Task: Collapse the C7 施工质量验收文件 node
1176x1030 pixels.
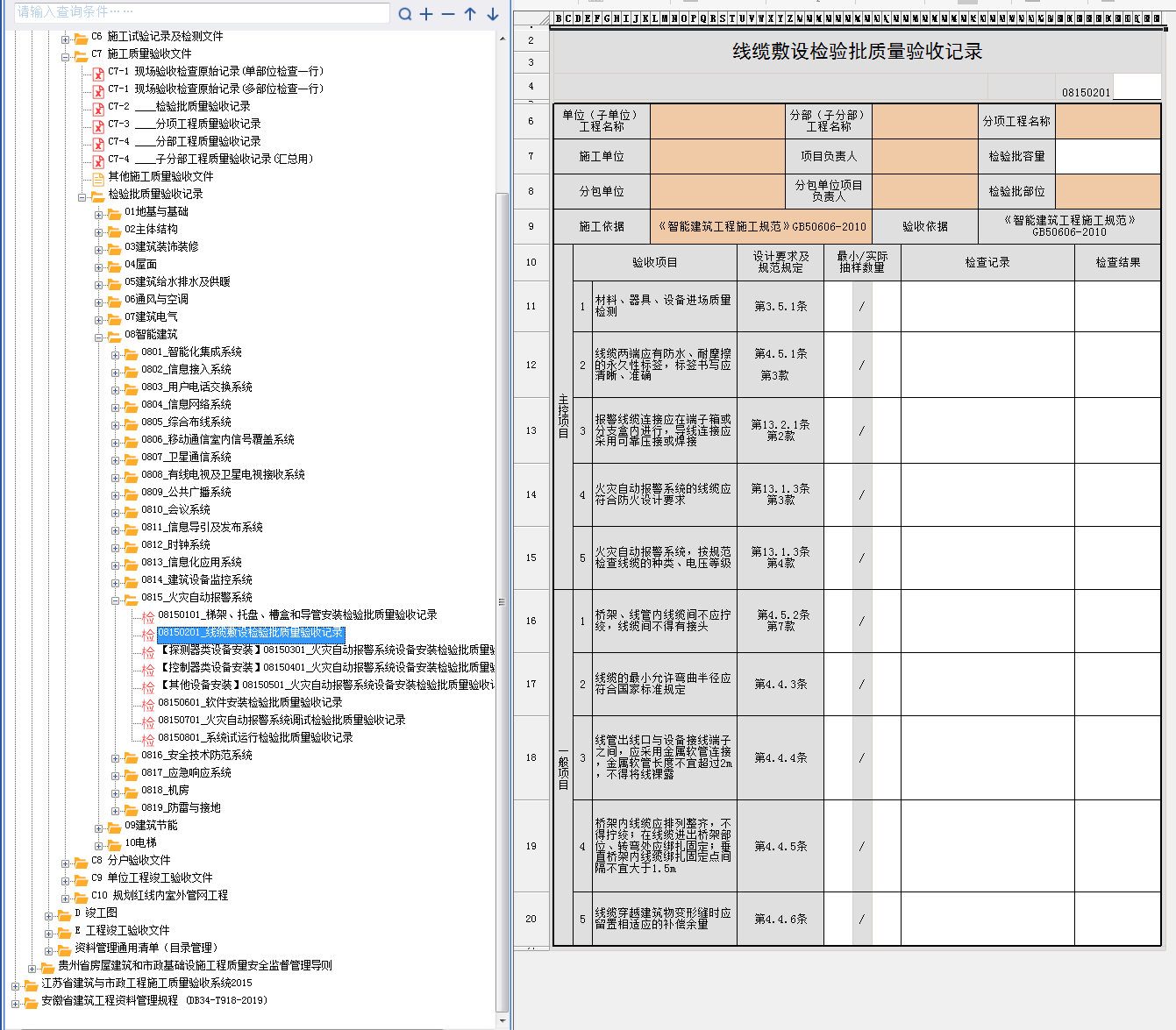Action: tap(65, 57)
